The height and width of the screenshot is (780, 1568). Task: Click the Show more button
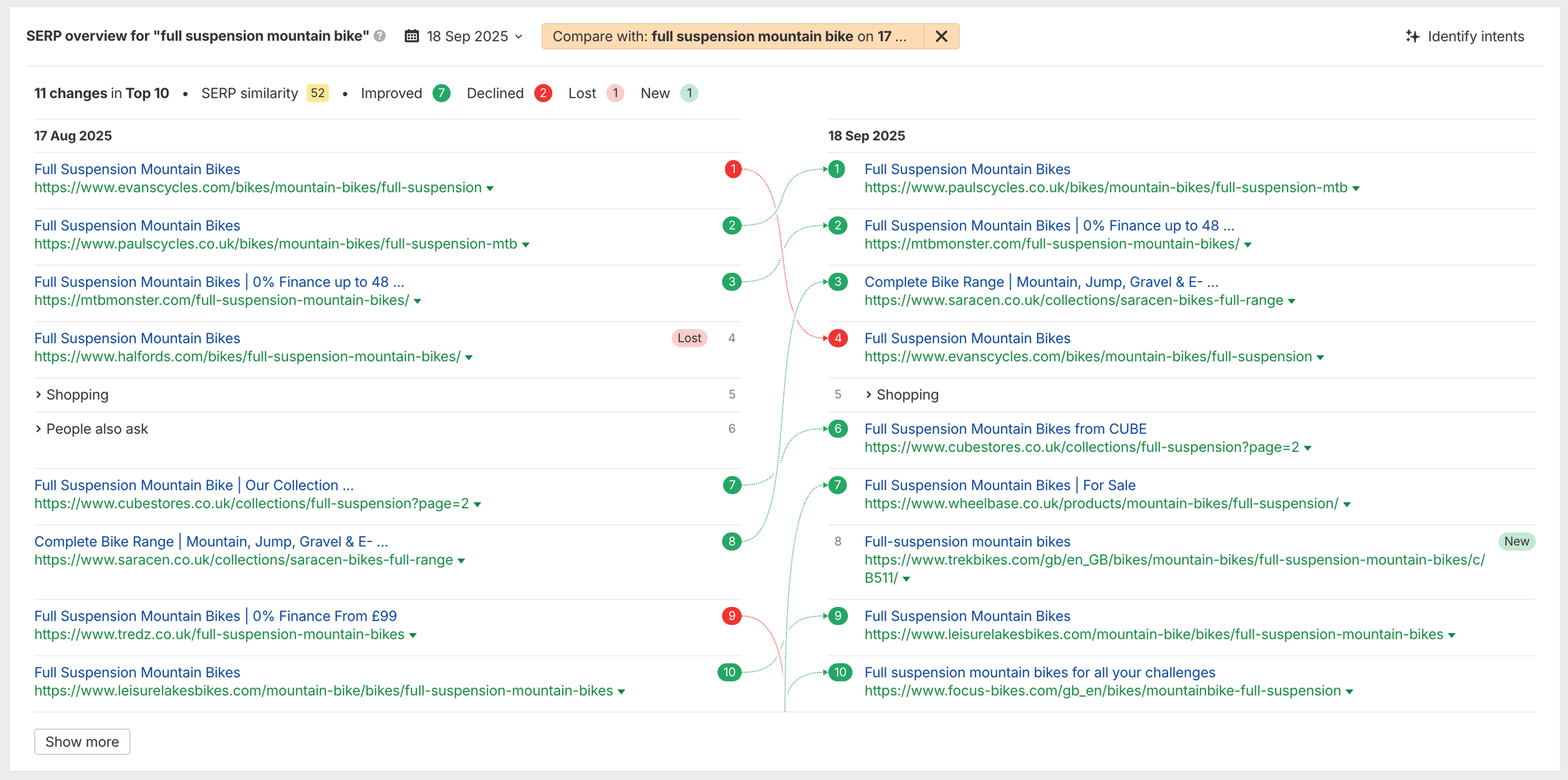[82, 741]
